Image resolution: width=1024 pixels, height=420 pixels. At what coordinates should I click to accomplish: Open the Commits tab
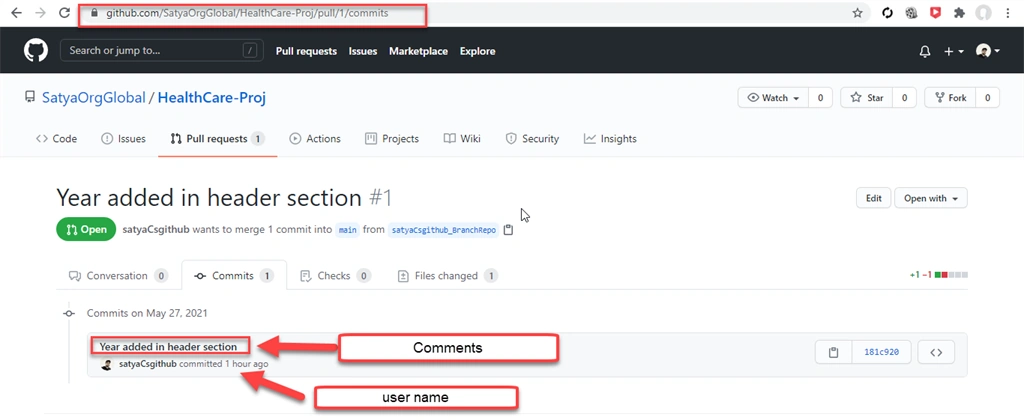[234, 276]
